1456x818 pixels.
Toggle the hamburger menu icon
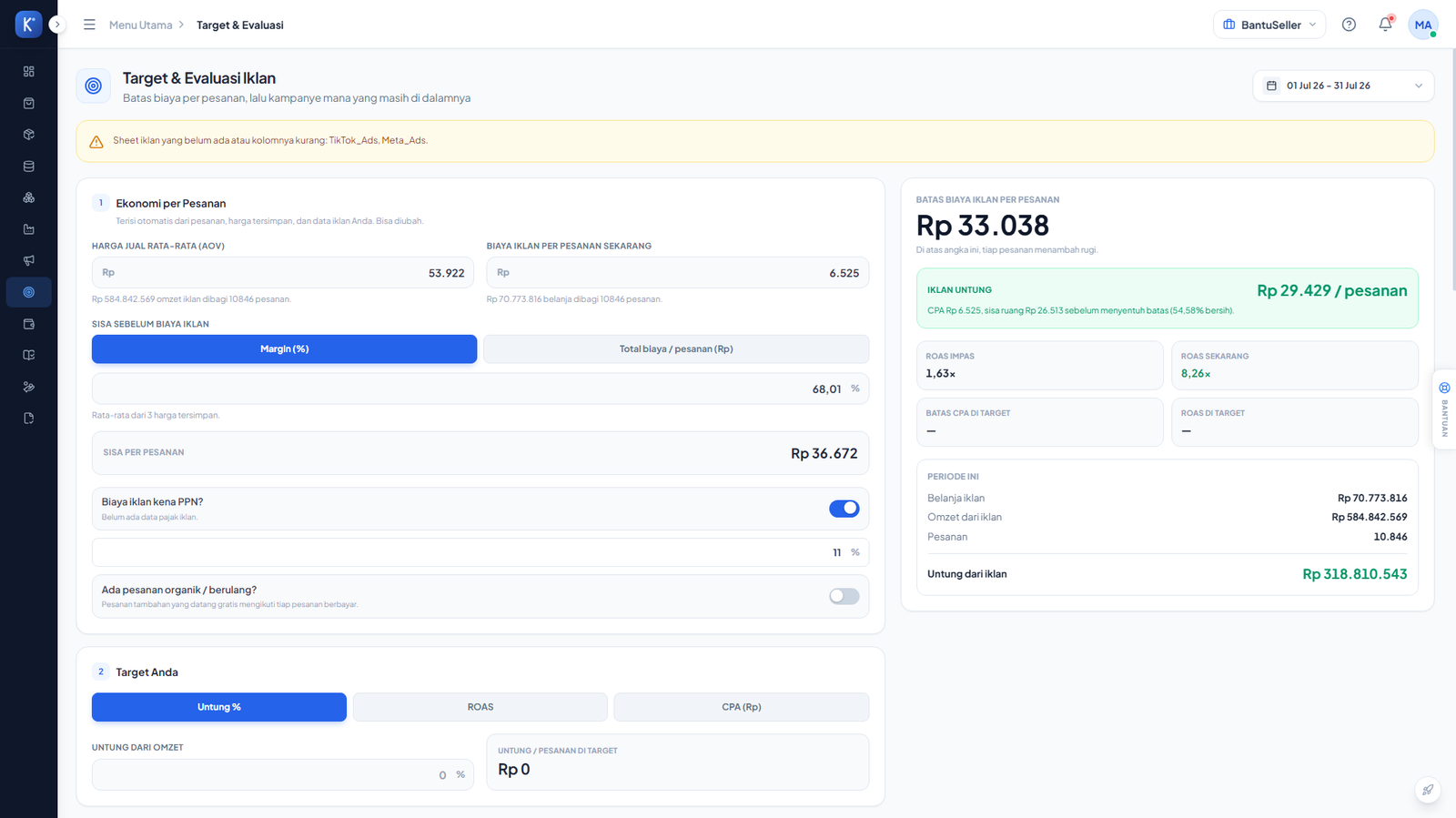point(89,25)
